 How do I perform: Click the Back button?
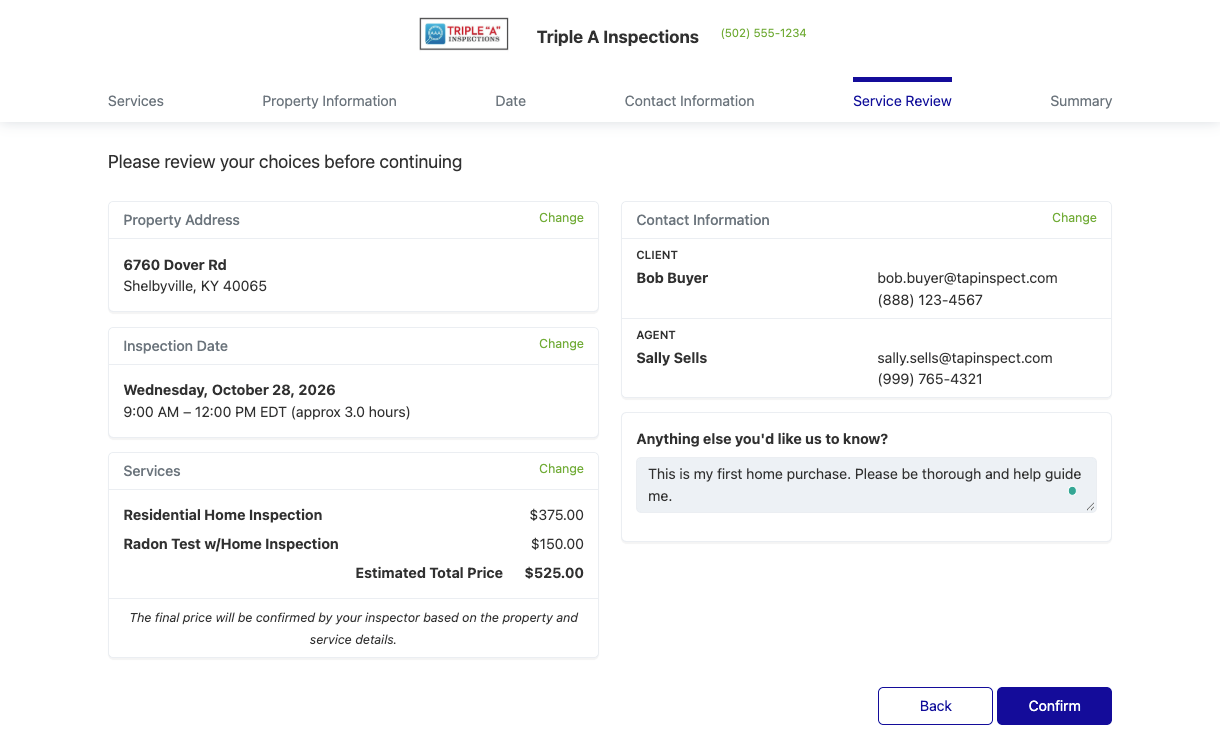coord(935,706)
